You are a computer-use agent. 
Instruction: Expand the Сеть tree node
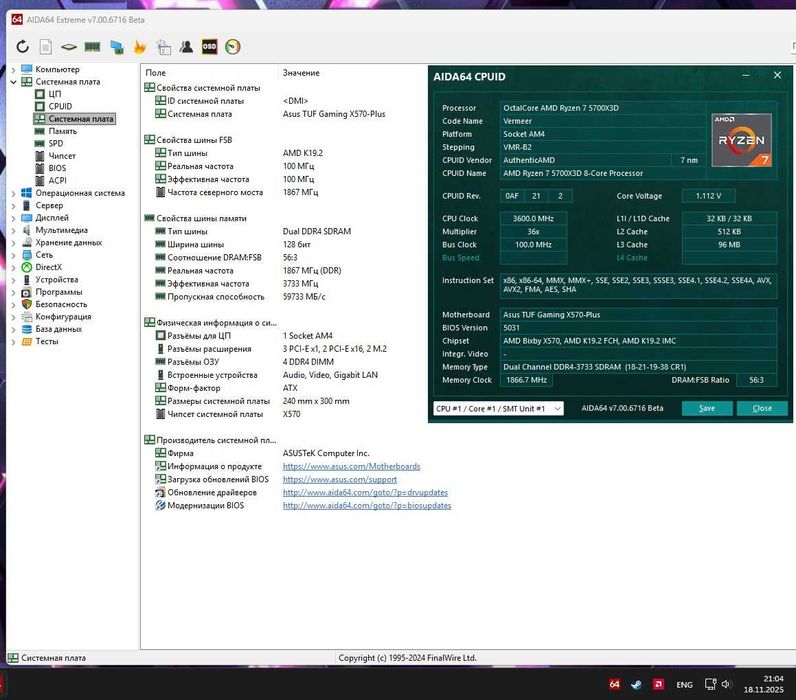click(x=14, y=255)
